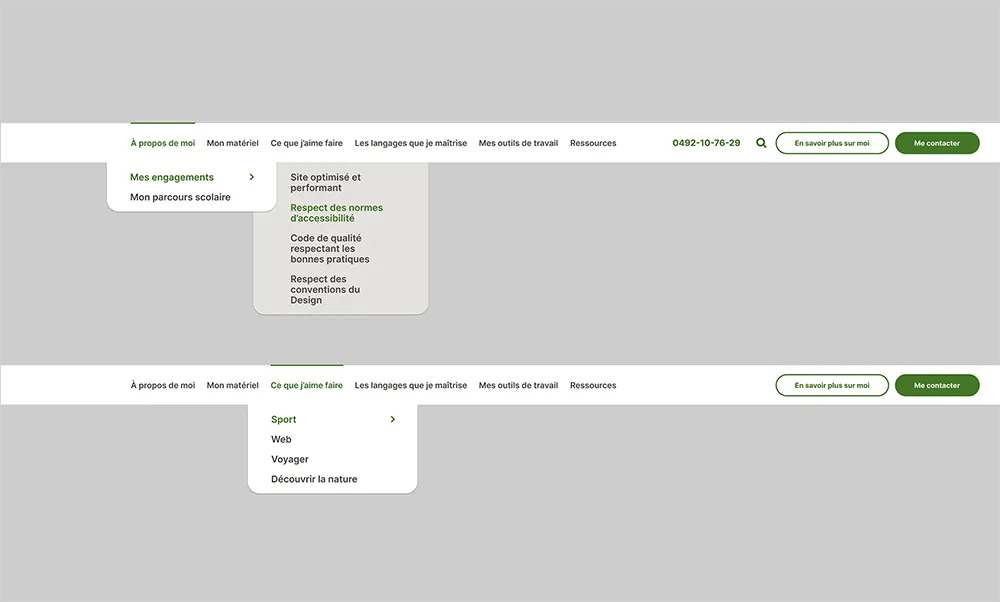Select Mon parcours scolaire menu entry
The height and width of the screenshot is (602, 1000).
(x=180, y=197)
